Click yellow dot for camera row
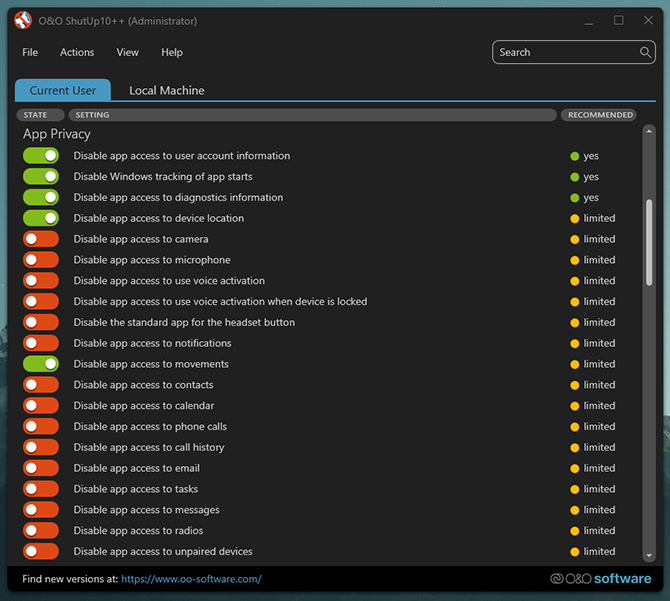 click(574, 240)
